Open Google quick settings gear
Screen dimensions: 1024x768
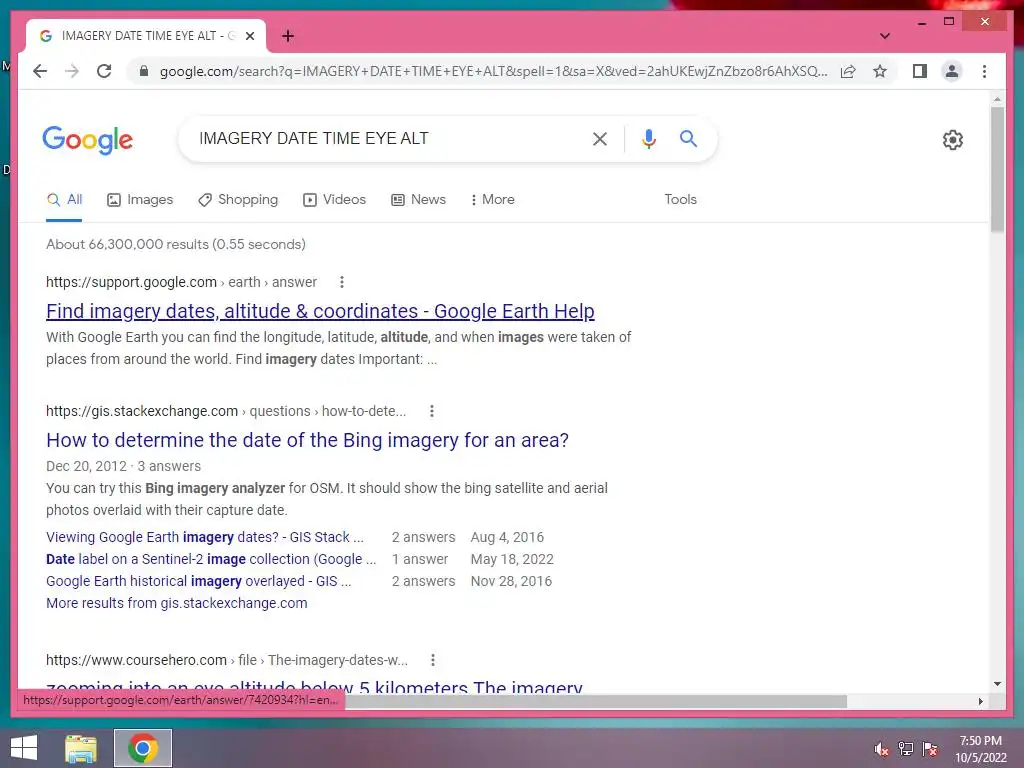(x=952, y=140)
